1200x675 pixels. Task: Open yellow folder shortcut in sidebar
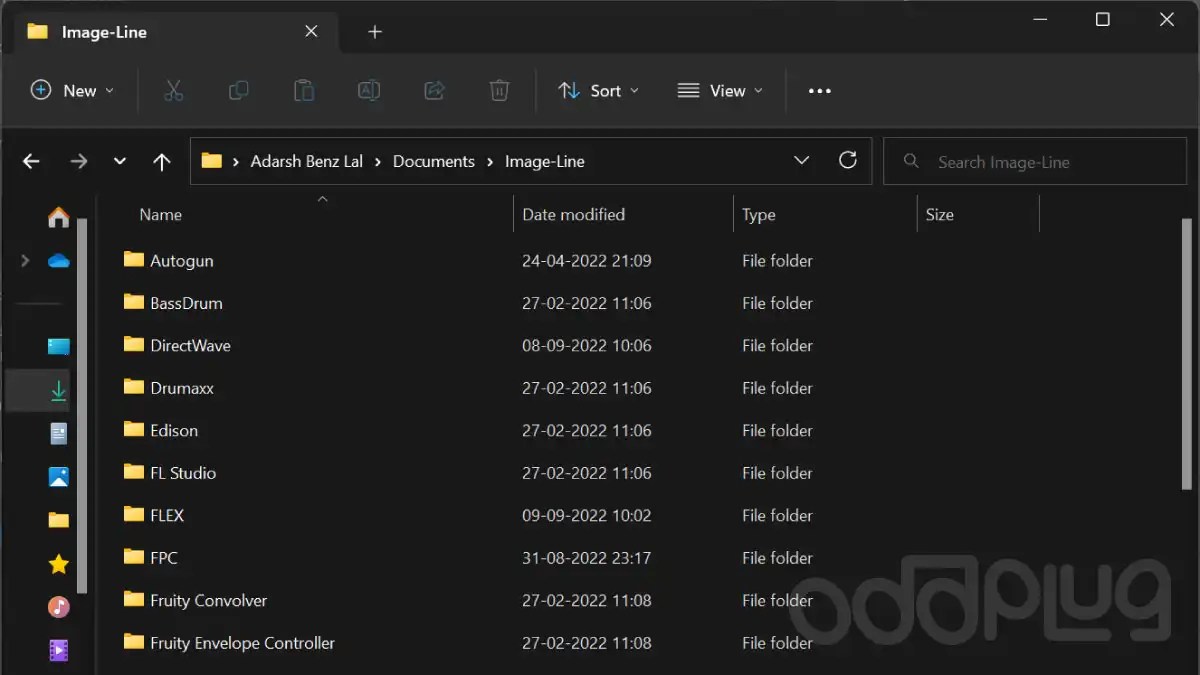pyautogui.click(x=59, y=520)
